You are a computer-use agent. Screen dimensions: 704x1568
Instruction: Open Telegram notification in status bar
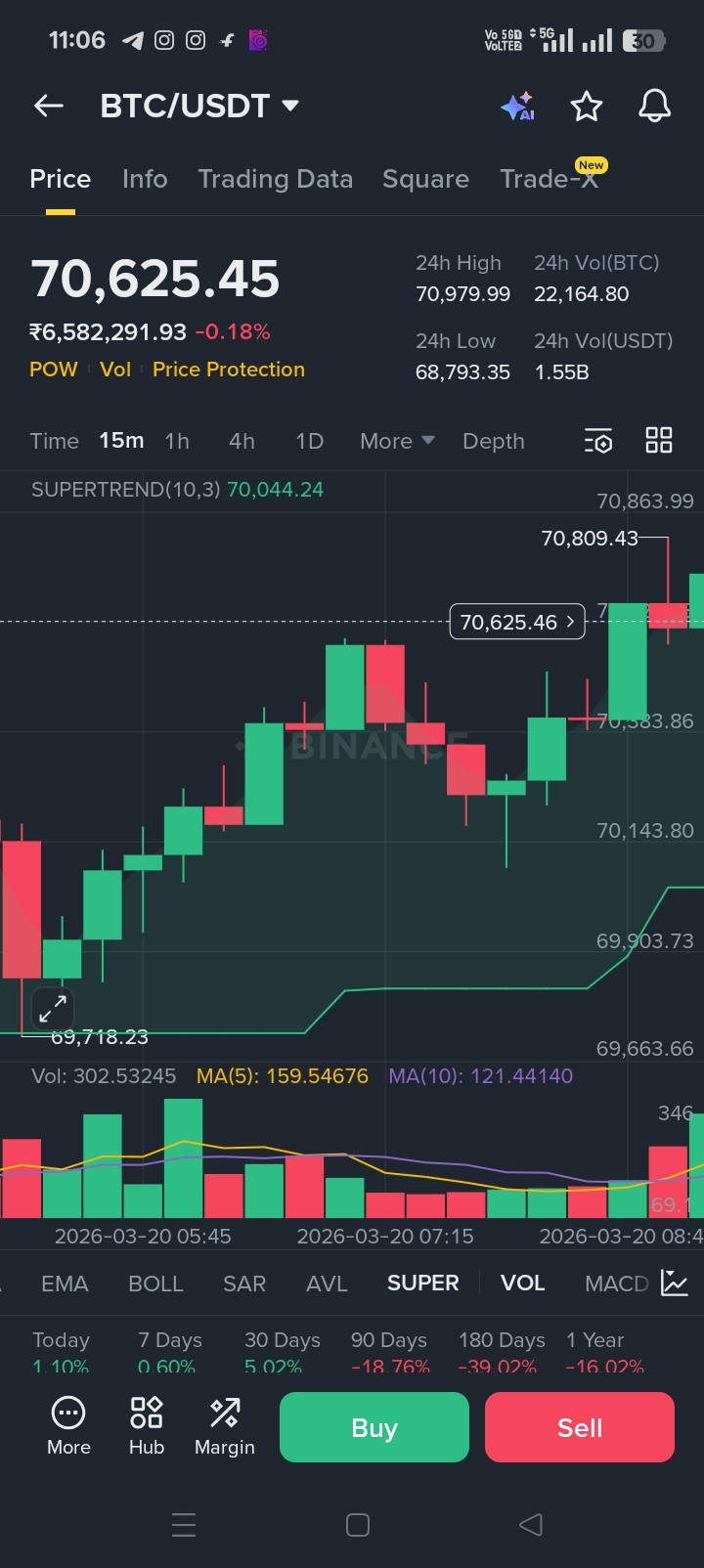click(x=132, y=40)
